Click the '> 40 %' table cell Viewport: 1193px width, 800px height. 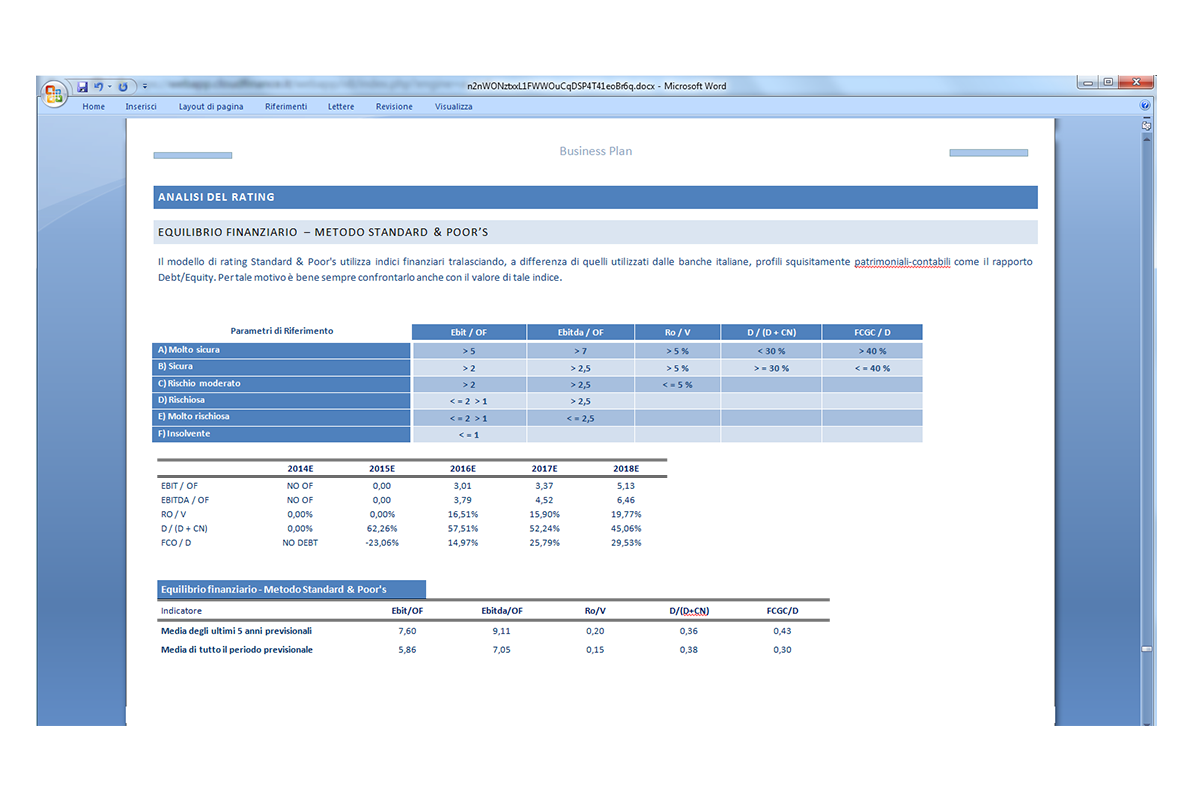tap(872, 352)
